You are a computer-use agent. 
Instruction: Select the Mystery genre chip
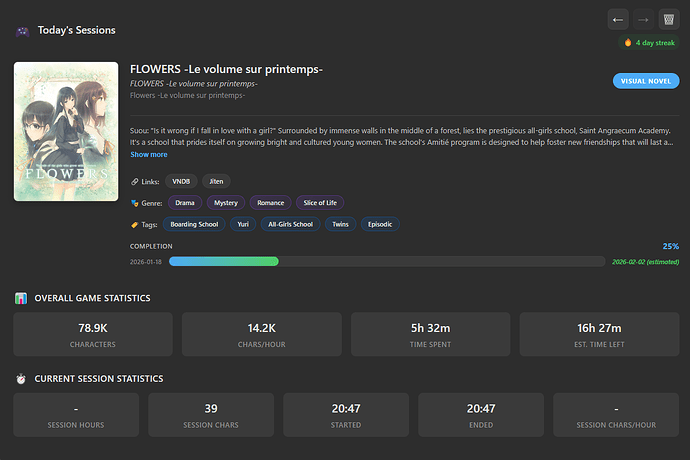coord(226,203)
